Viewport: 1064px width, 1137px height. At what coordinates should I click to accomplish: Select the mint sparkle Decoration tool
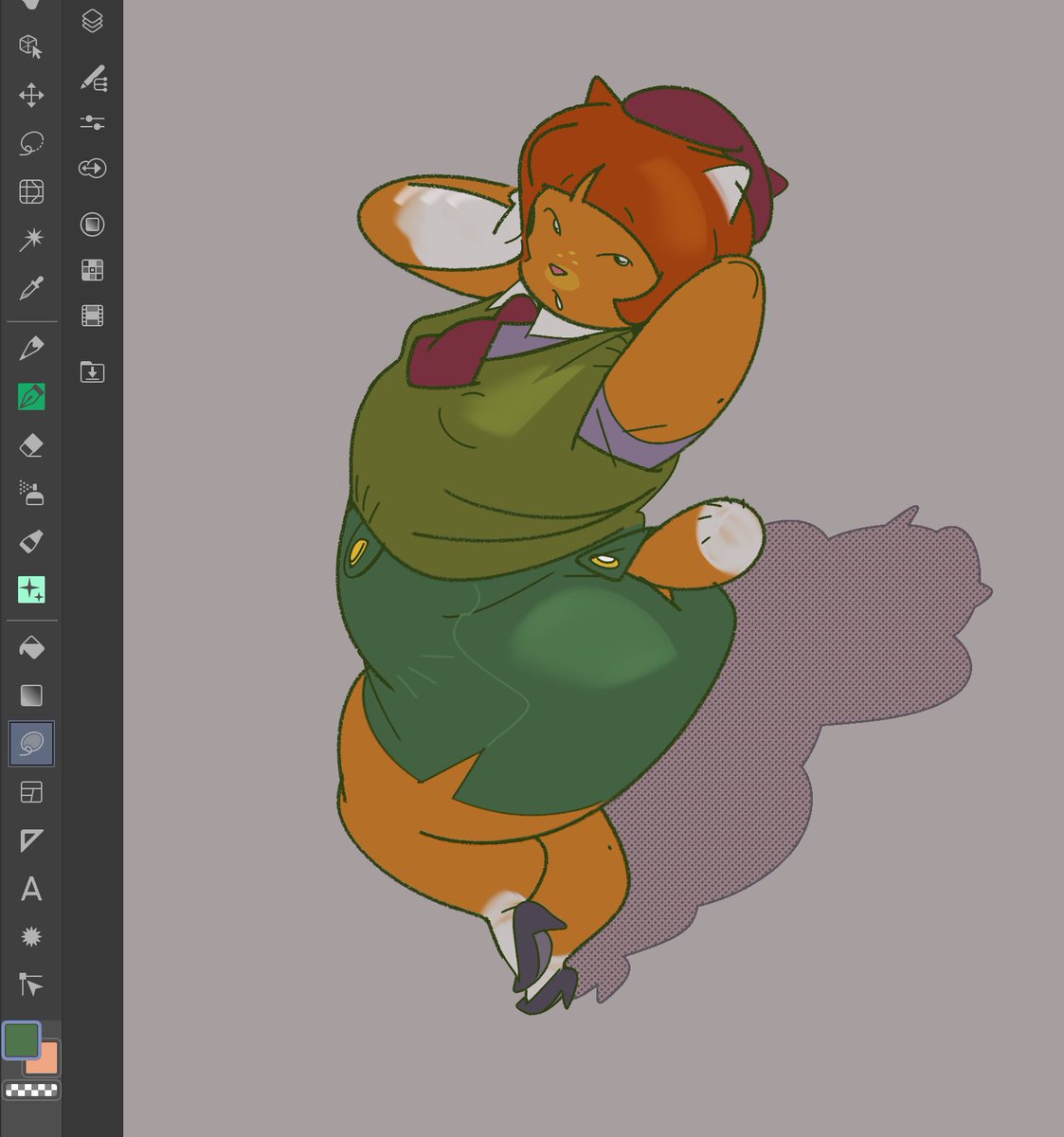pyautogui.click(x=31, y=589)
